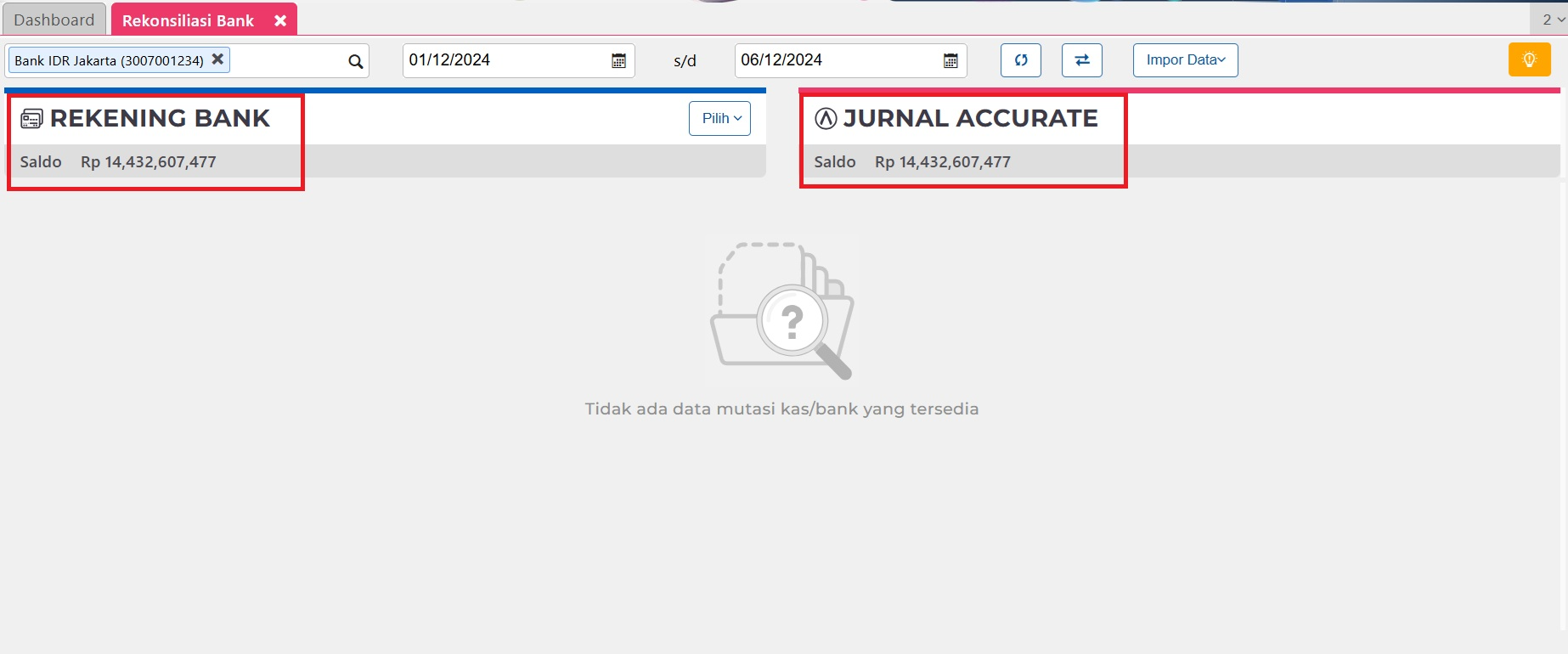Click Jurnal Accurate saldo Rp 14,432,607,477

point(943,161)
